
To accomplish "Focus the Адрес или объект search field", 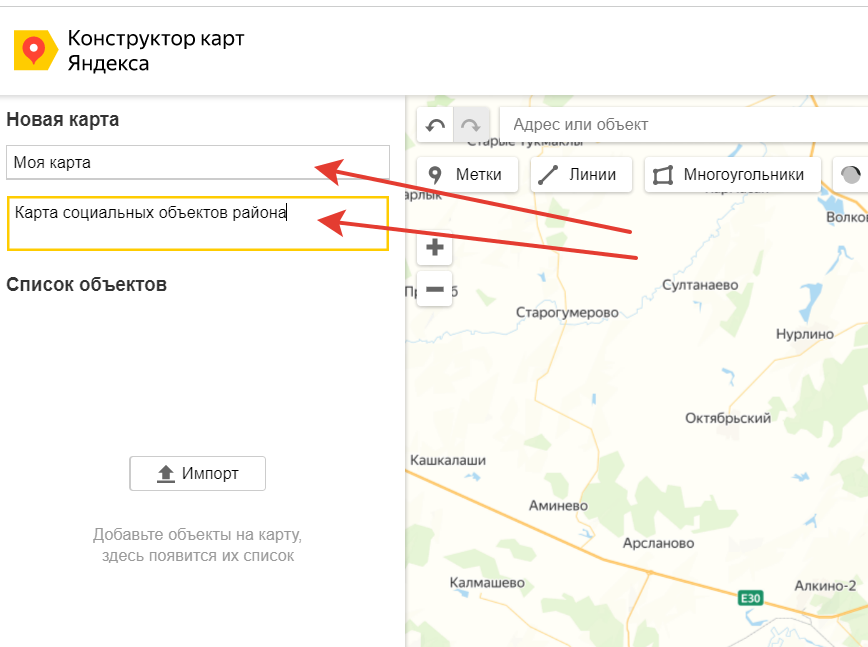I will point(680,125).
